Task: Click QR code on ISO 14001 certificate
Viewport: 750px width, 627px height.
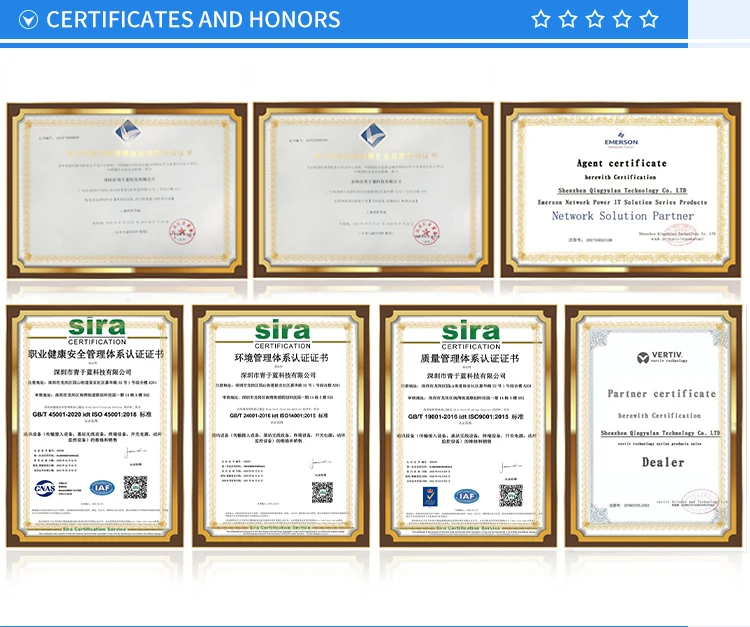Action: click(x=322, y=492)
